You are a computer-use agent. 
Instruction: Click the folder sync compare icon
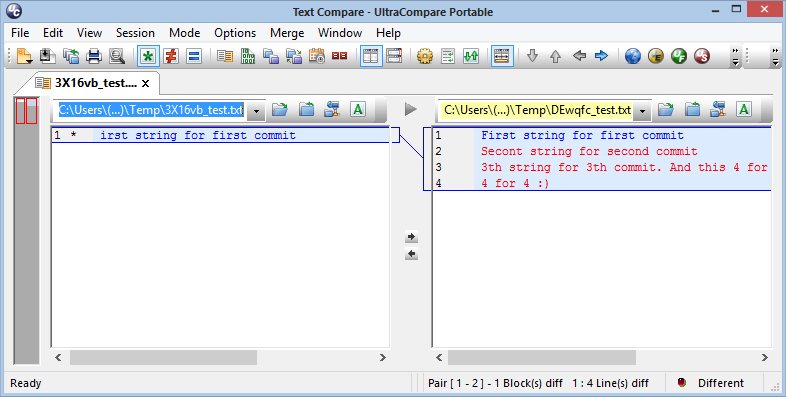point(294,56)
